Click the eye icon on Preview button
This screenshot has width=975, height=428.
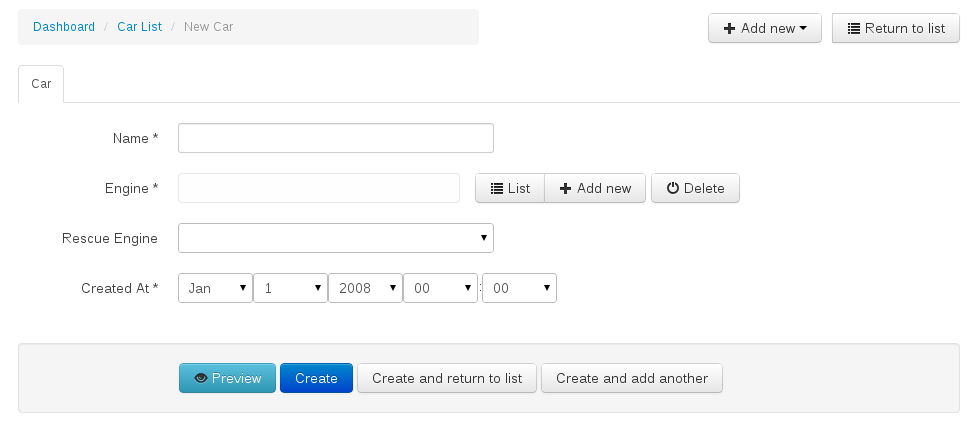tap(201, 378)
